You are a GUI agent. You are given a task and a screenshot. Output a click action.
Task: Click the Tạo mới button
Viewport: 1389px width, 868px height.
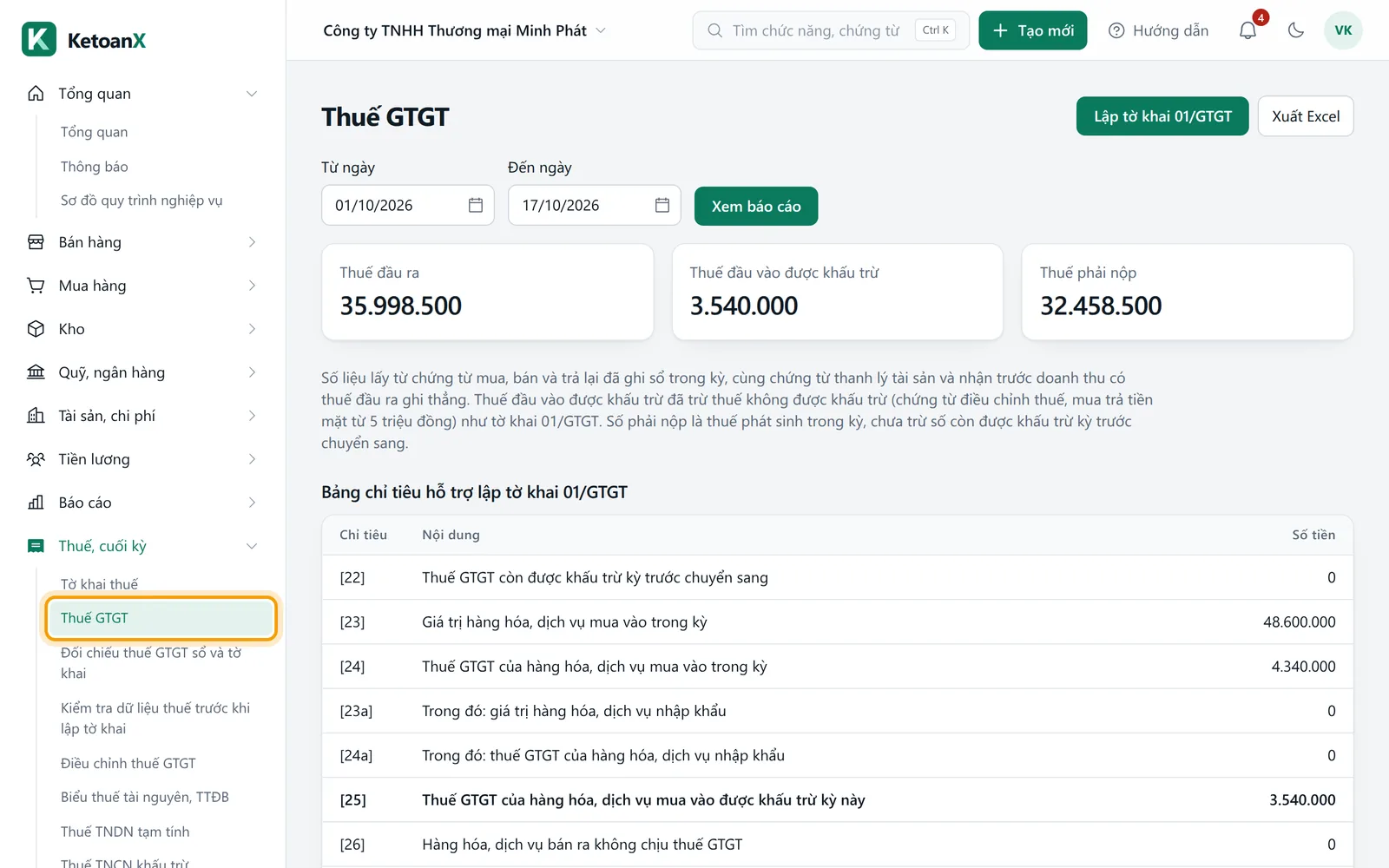1033,30
